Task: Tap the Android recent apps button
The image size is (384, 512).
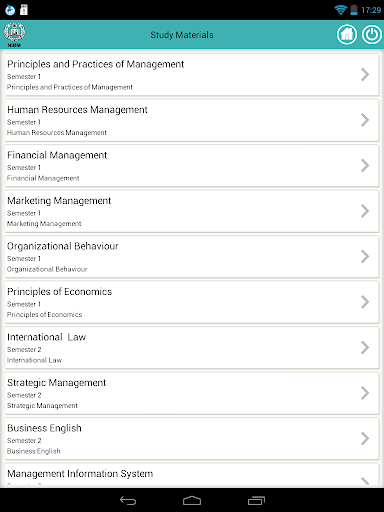Action: (256, 500)
